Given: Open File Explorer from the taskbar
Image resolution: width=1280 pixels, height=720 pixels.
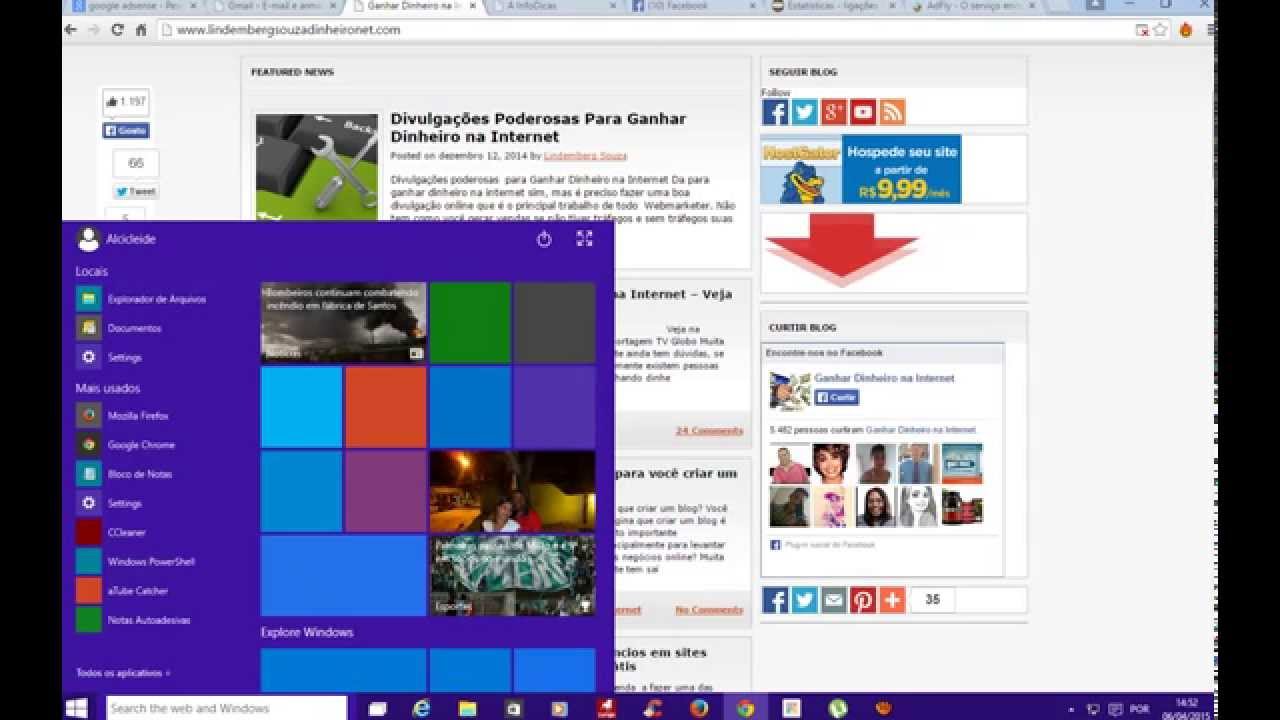Looking at the screenshot, I should [x=467, y=708].
